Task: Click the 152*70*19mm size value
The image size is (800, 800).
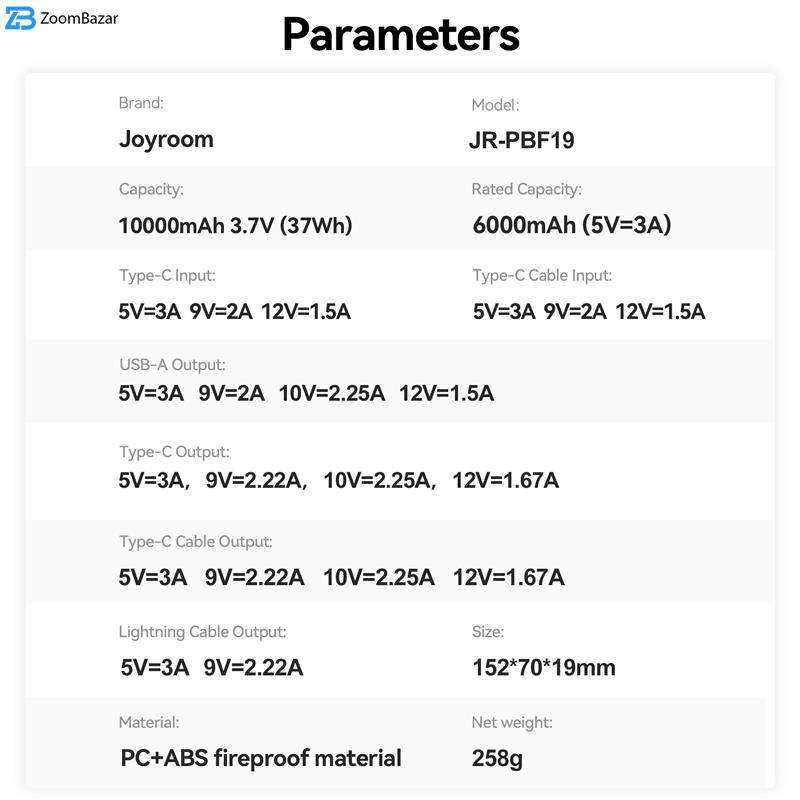Action: [543, 667]
